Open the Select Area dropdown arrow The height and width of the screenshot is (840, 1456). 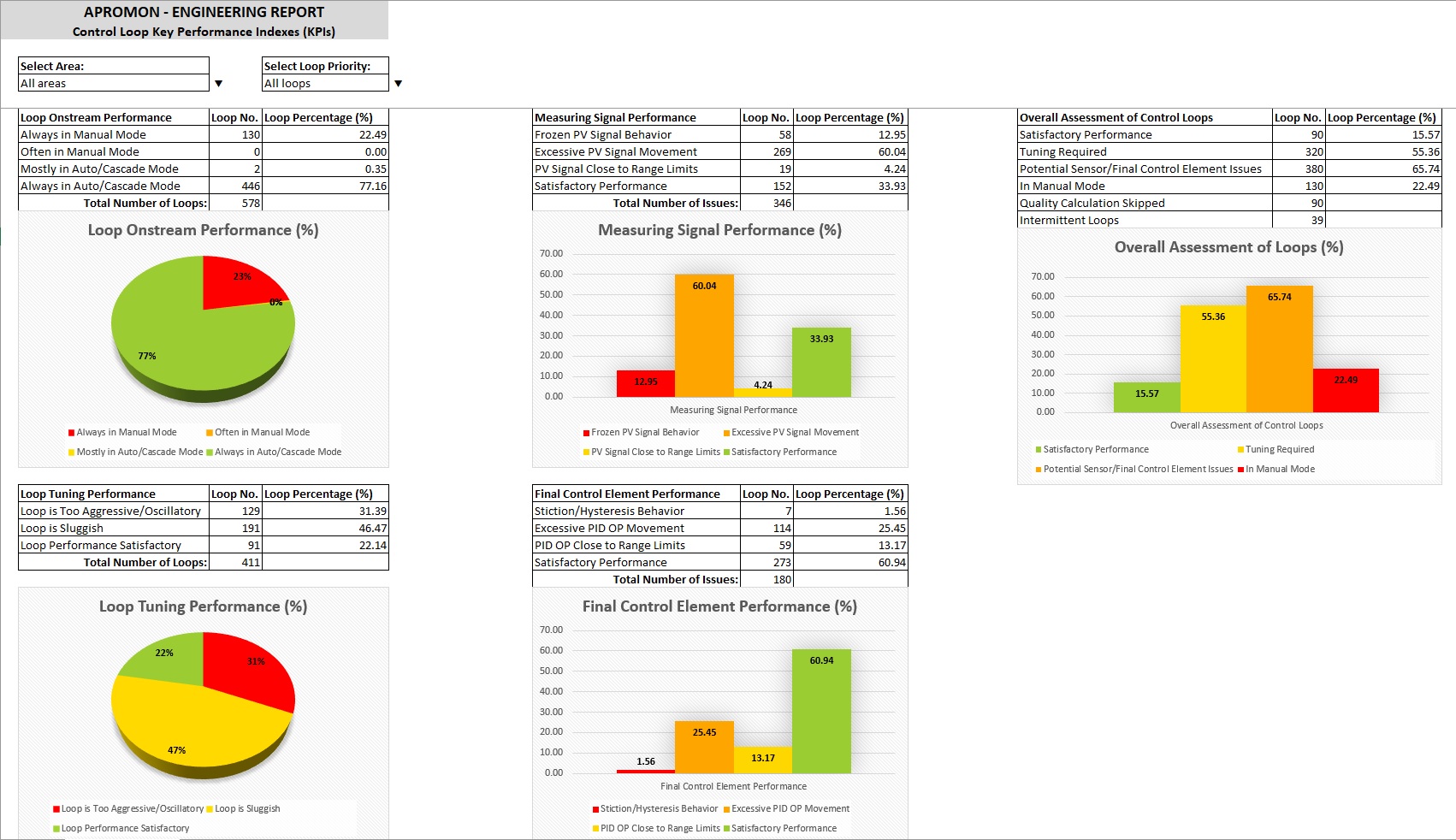point(218,84)
